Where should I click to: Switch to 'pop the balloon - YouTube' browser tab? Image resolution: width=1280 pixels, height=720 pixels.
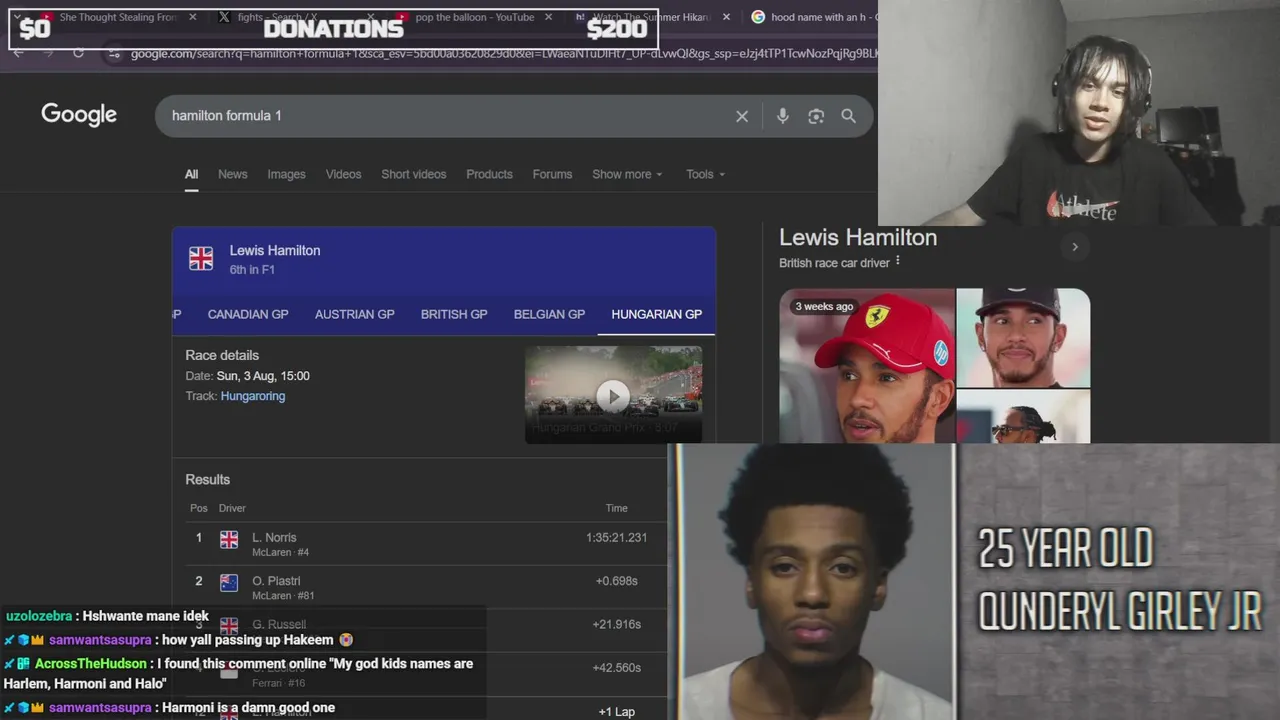474,17
